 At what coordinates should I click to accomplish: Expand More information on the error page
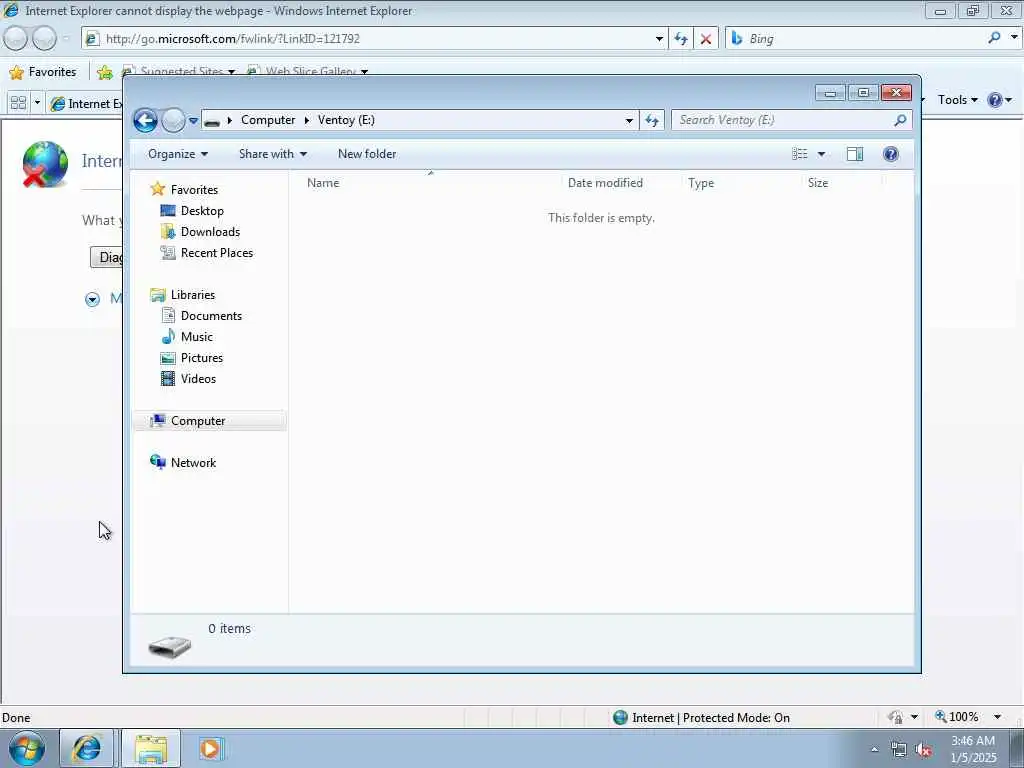click(92, 300)
